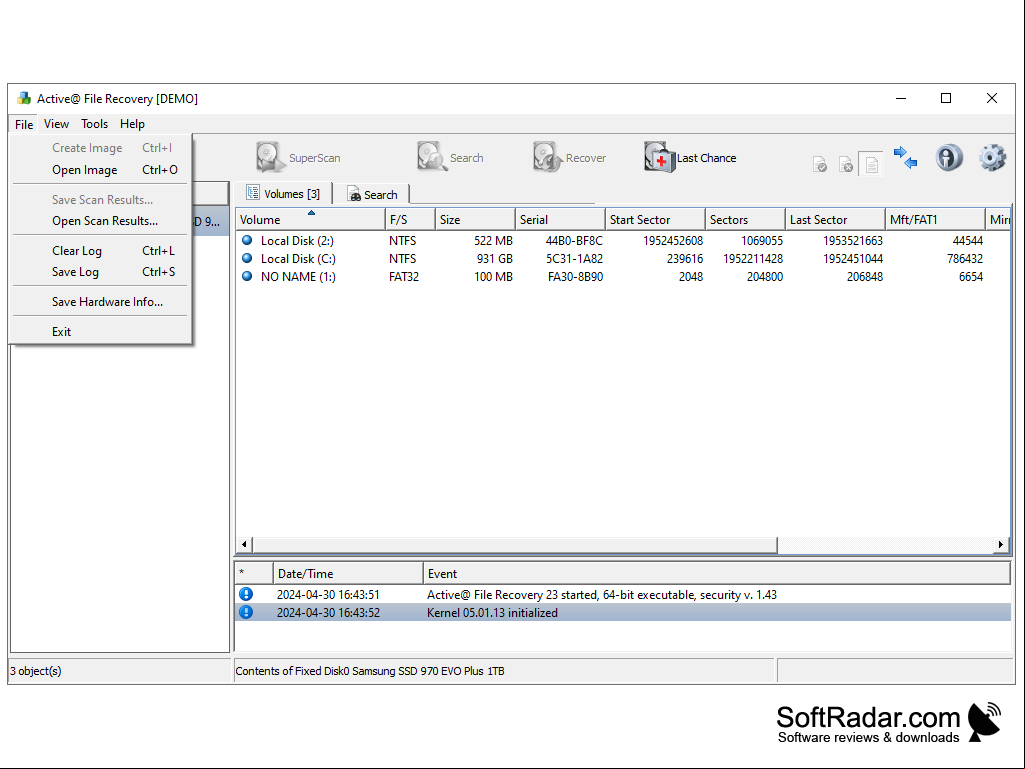The width and height of the screenshot is (1025, 769).
Task: Open the View menu
Action: coord(56,124)
